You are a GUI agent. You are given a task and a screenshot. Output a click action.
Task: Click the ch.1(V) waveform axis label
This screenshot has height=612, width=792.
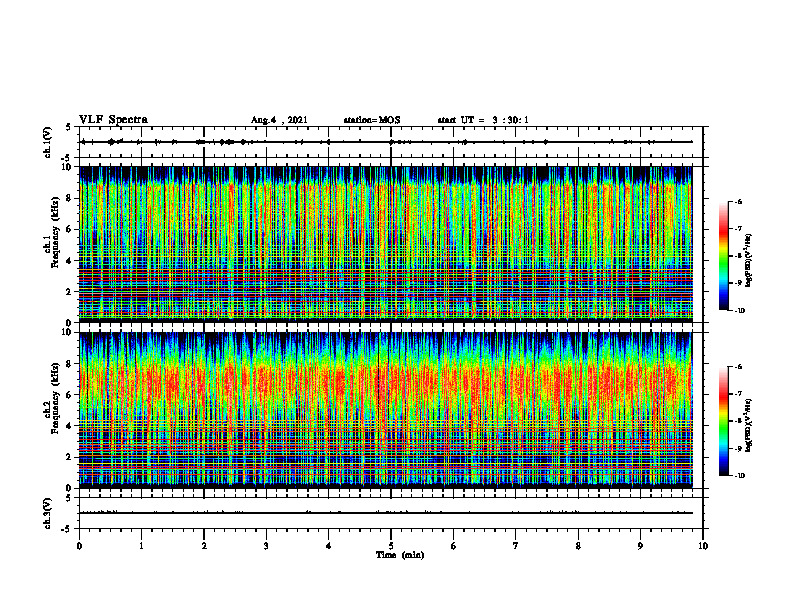[x=48, y=142]
